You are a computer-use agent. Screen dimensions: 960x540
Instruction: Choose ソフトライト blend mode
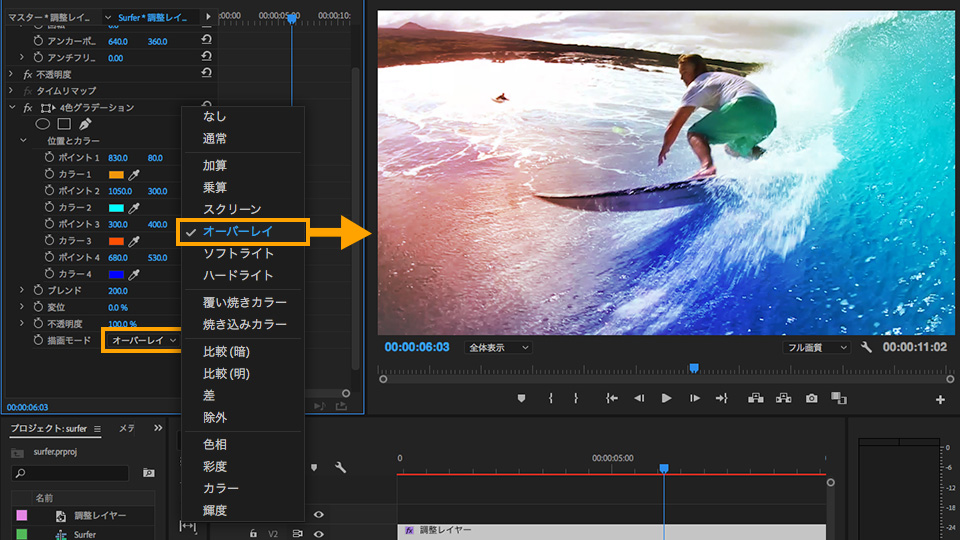[243, 253]
